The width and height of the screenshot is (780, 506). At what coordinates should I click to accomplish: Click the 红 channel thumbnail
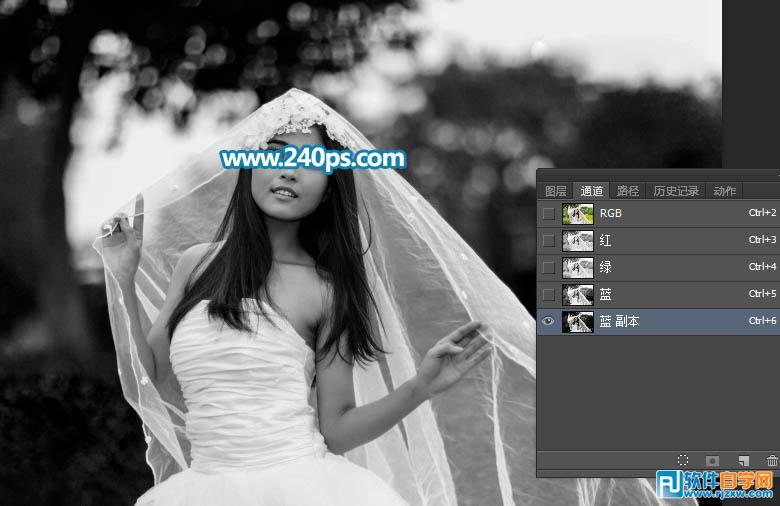(x=577, y=240)
